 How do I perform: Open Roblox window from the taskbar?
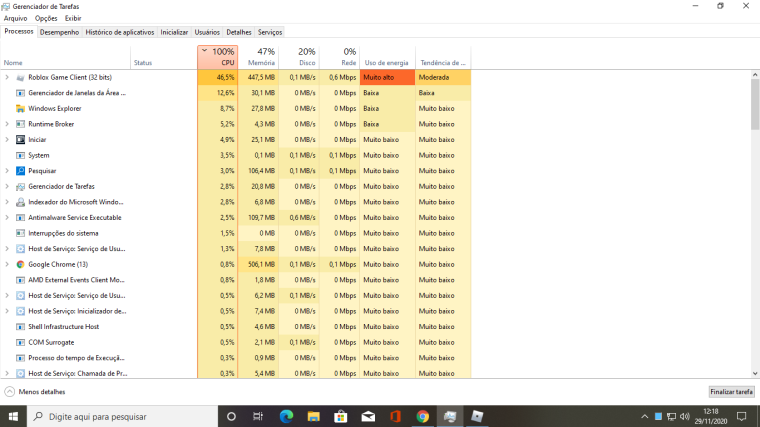pyautogui.click(x=477, y=416)
